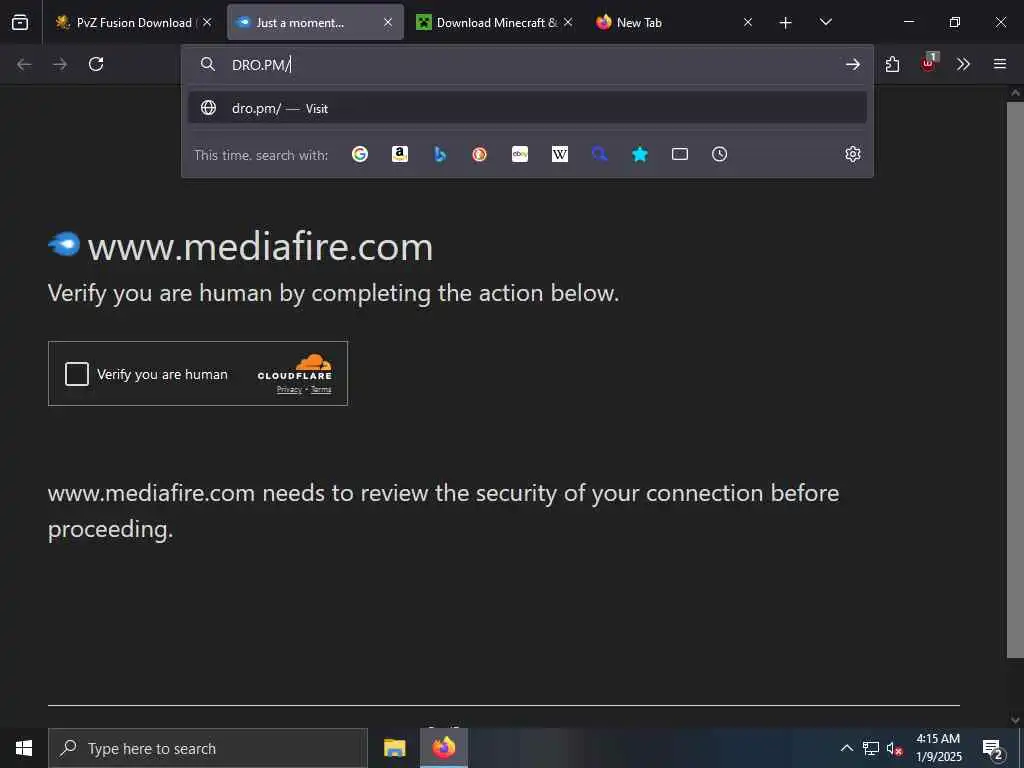Switch to the Just a moment tab
The image size is (1024, 768).
coord(315,22)
